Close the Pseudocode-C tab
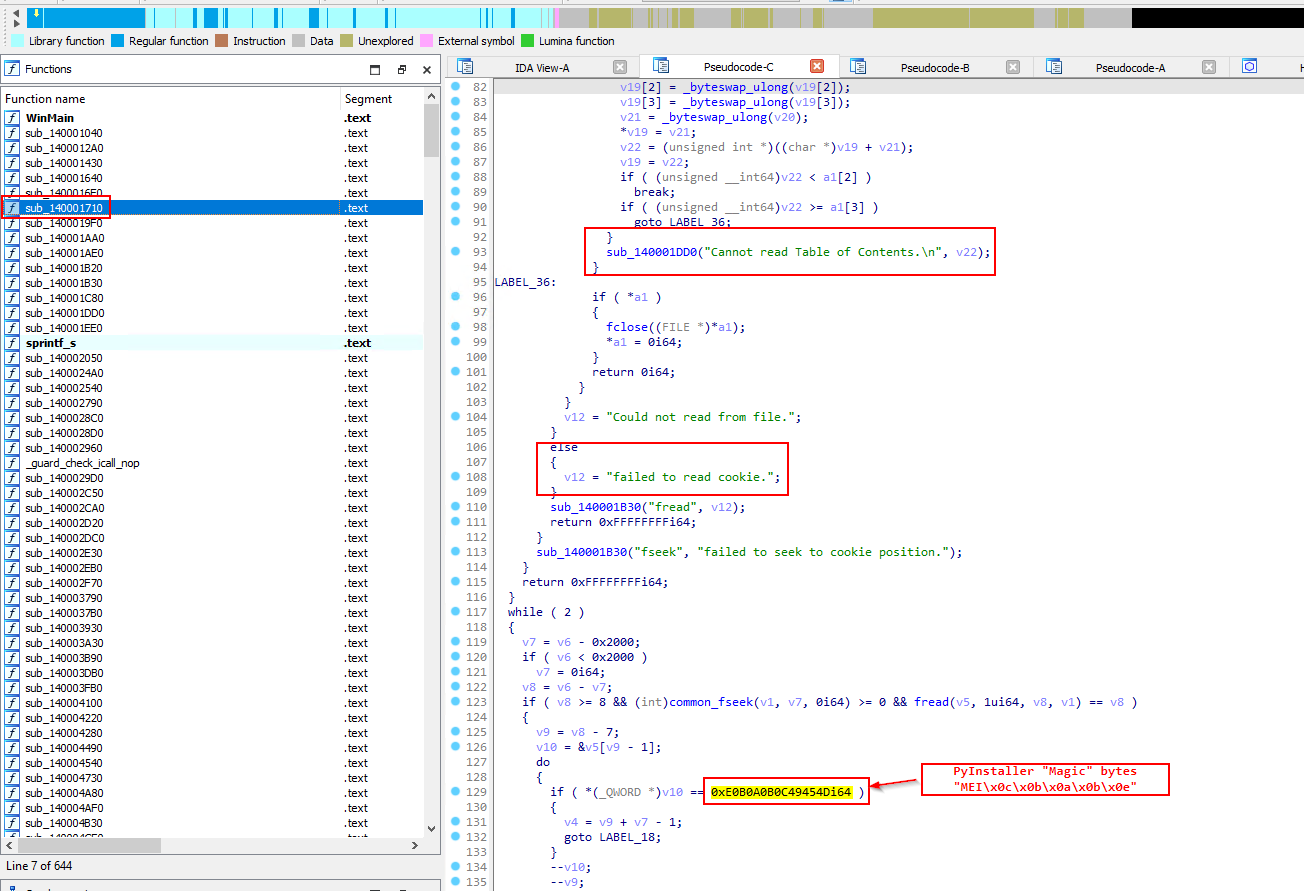This screenshot has width=1304, height=891. pos(816,67)
